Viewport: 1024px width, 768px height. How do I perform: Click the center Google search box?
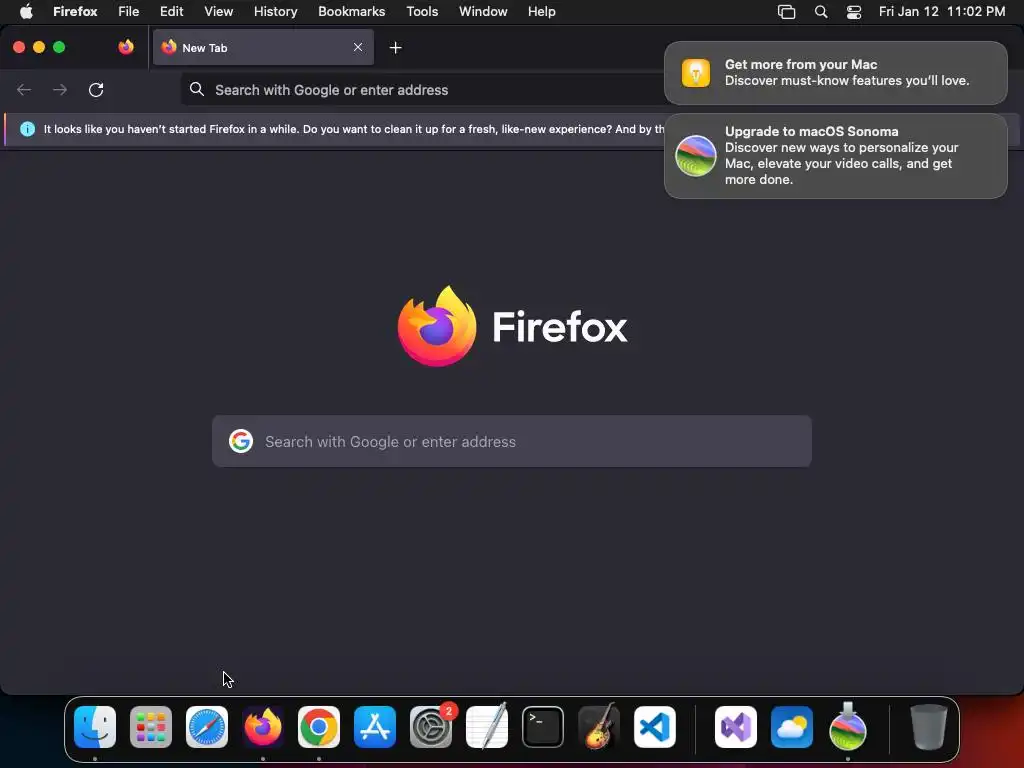click(512, 441)
